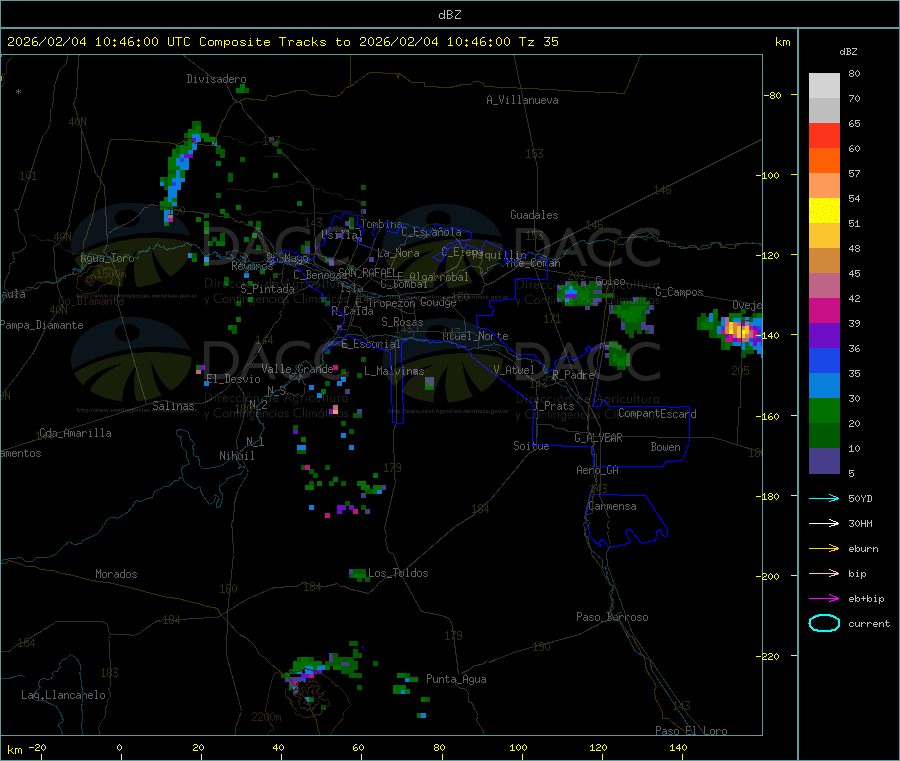Click the 'Paso_Barroso' map label
Image resolution: width=900 pixels, height=761 pixels.
pos(612,617)
